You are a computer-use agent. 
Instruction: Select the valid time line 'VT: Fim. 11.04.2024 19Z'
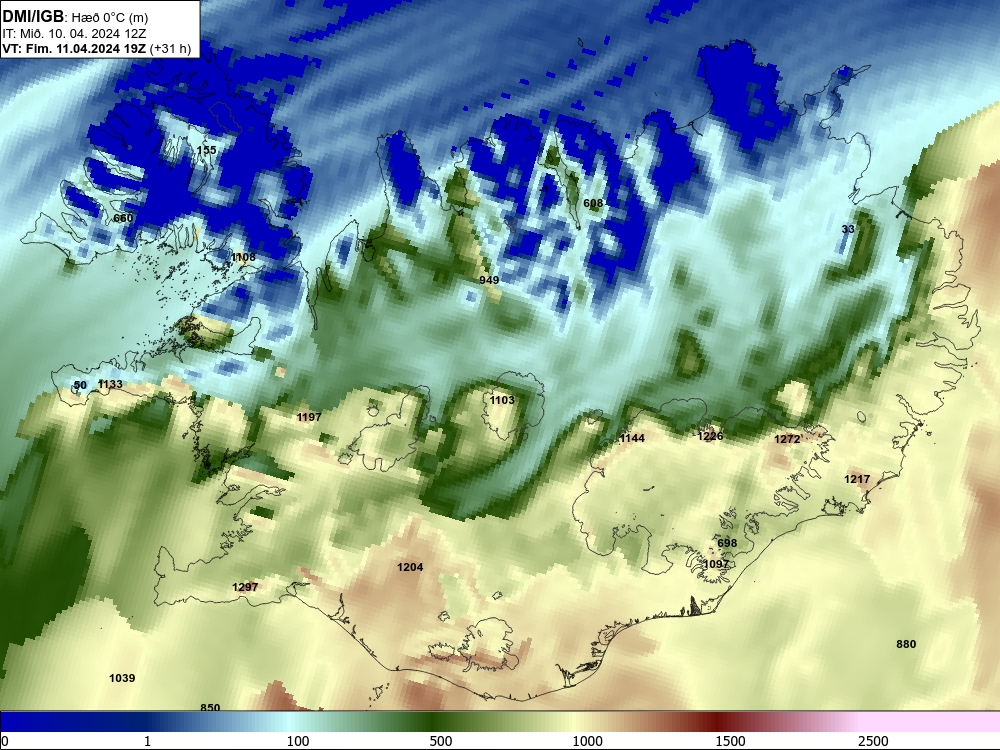[x=74, y=49]
